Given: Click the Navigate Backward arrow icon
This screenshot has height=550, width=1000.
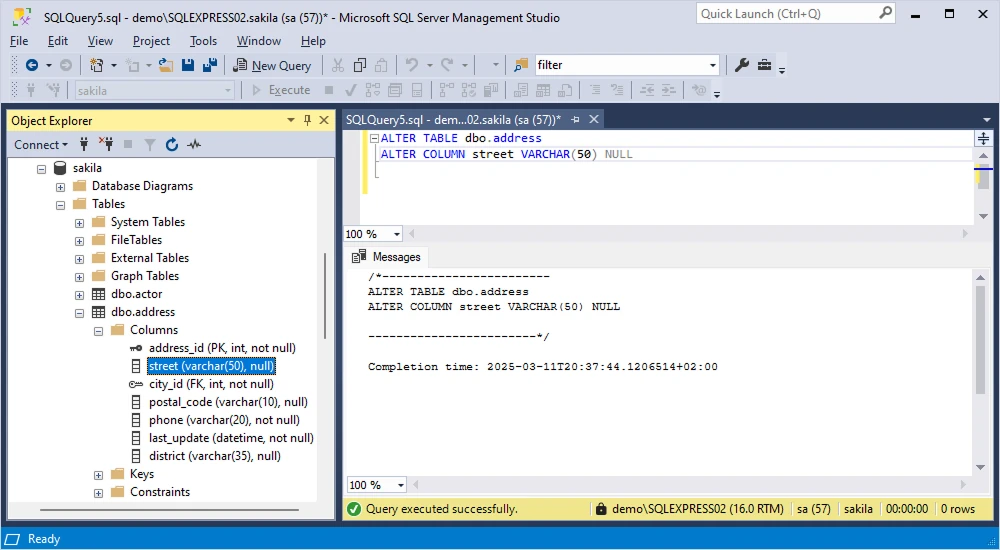Looking at the screenshot, I should (x=31, y=65).
